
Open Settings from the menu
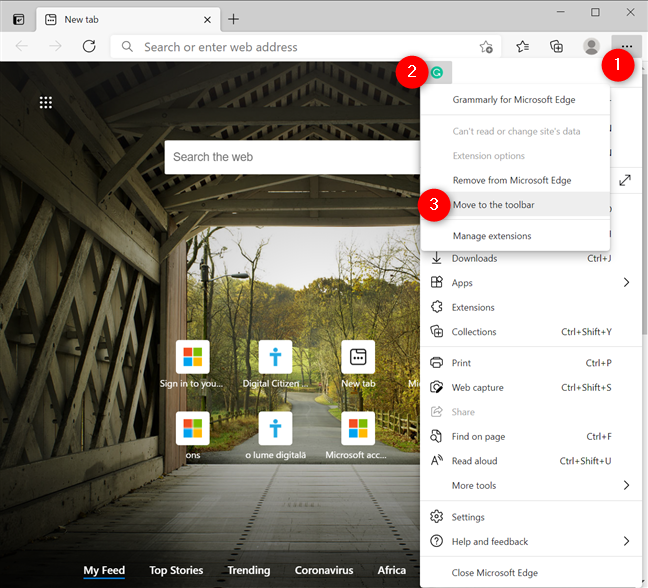[x=531, y=517]
